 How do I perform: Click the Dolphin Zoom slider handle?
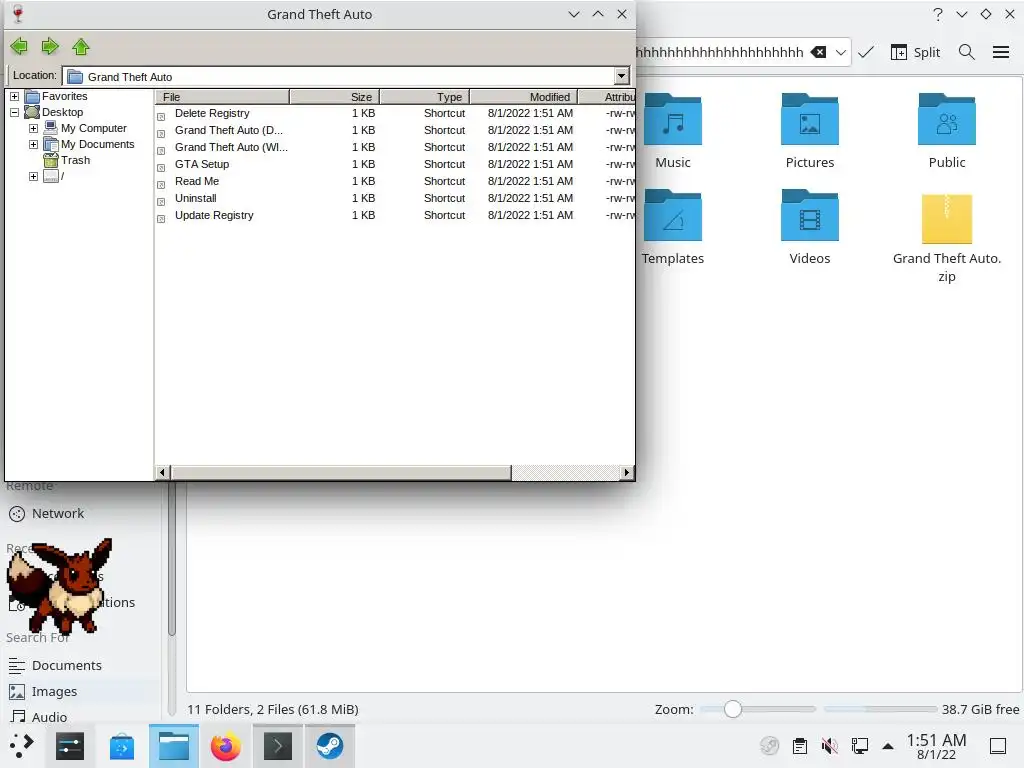pos(733,709)
